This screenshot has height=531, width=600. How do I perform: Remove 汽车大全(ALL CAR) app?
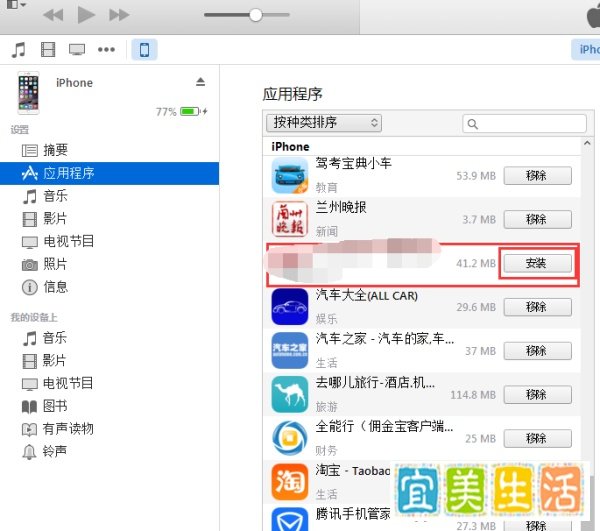537,307
